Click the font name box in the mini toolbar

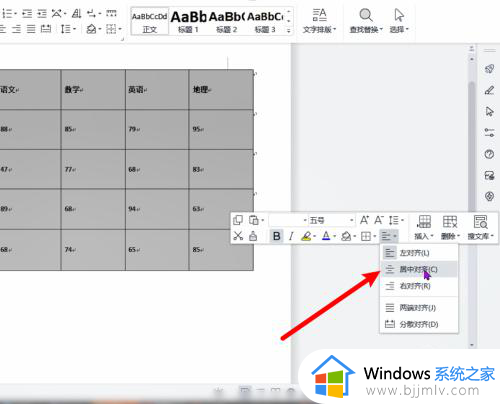(288, 220)
